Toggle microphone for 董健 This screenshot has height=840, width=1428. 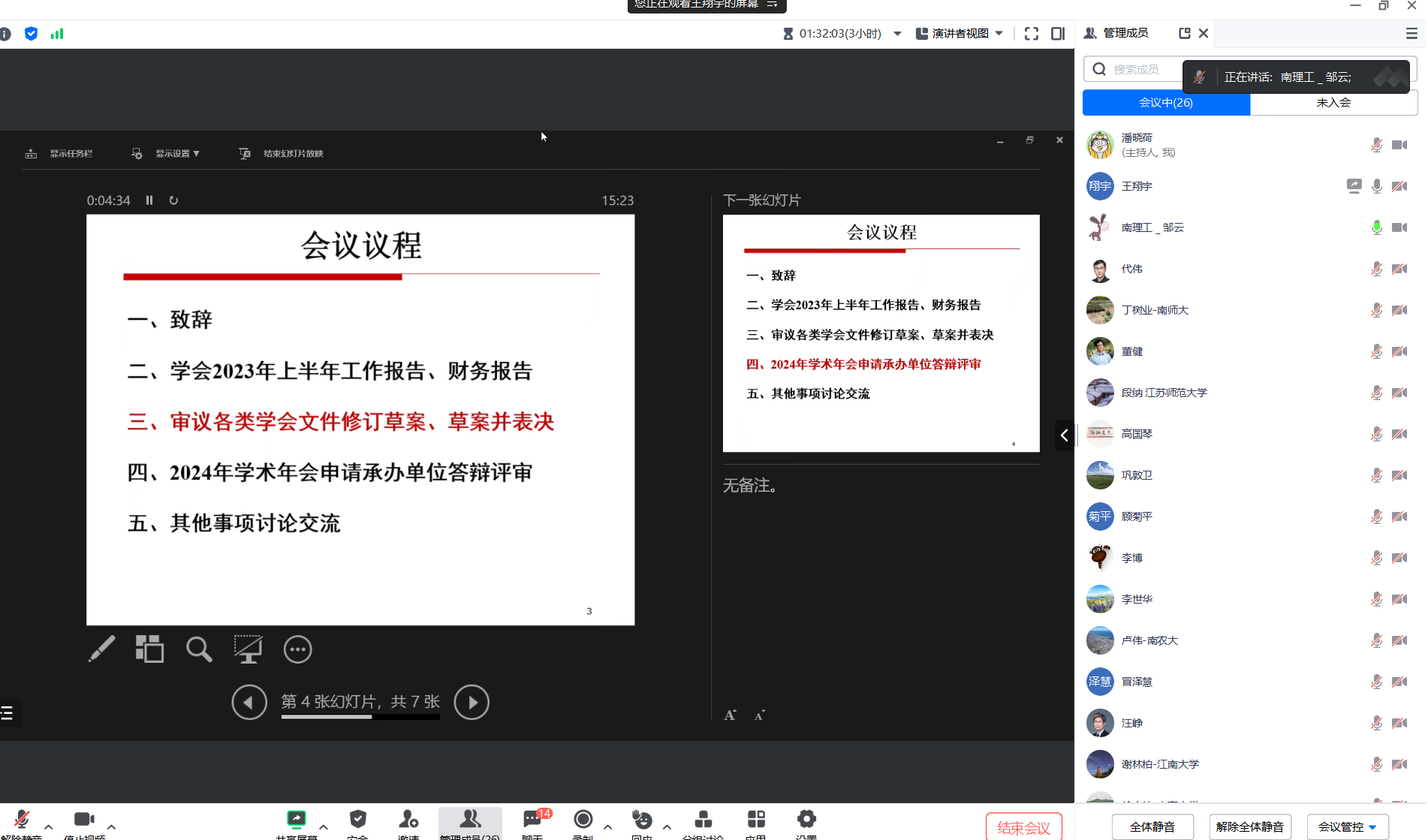pos(1377,351)
